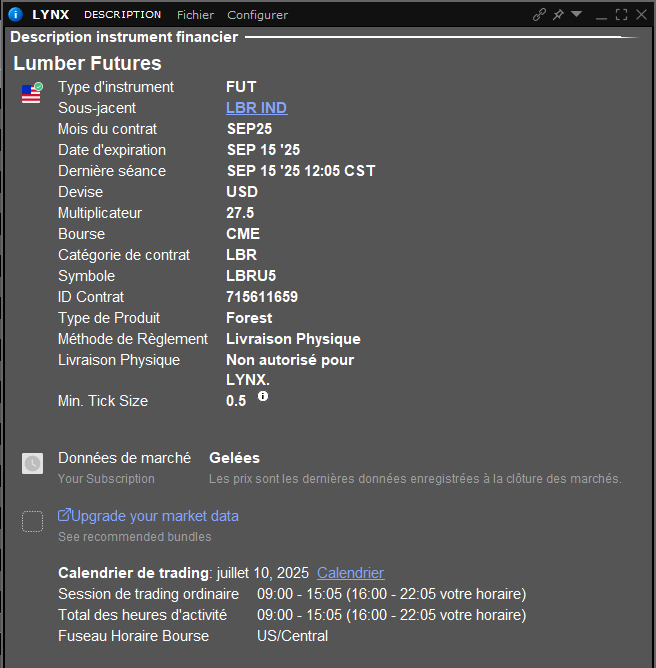Open the Calendrier trading calendar link
Viewport: 656px width, 668px height.
point(350,573)
